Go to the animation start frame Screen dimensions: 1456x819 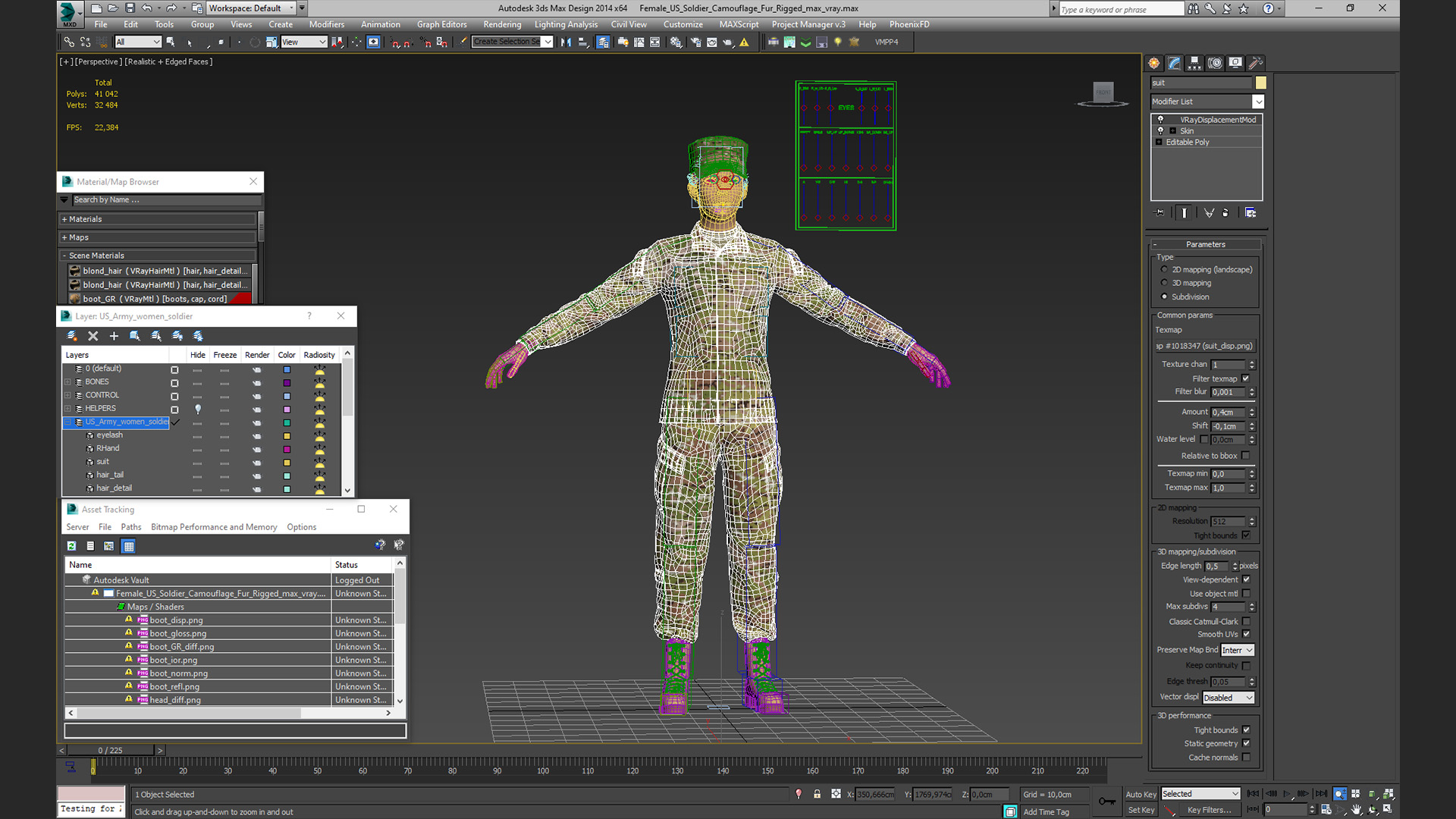coord(1253,794)
